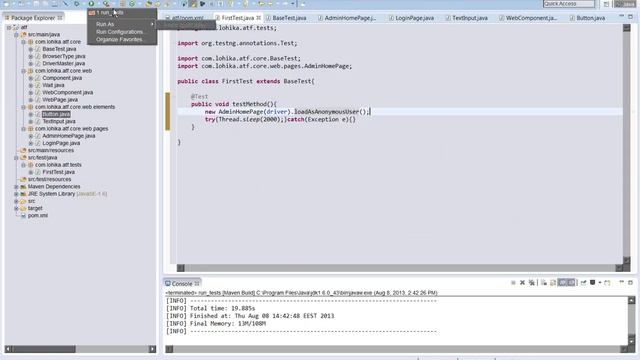Select the Console tab

pyautogui.click(x=182, y=283)
